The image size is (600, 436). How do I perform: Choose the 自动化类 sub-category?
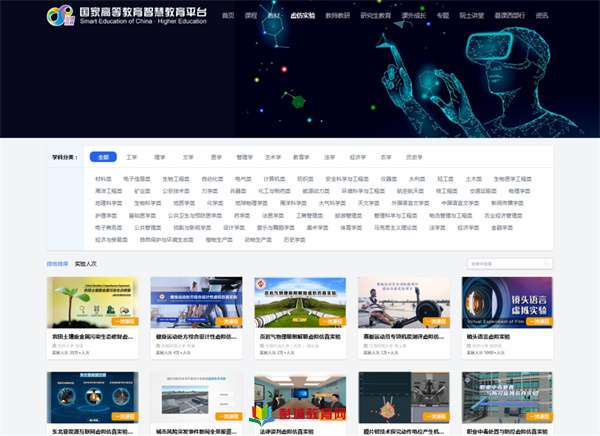click(212, 179)
